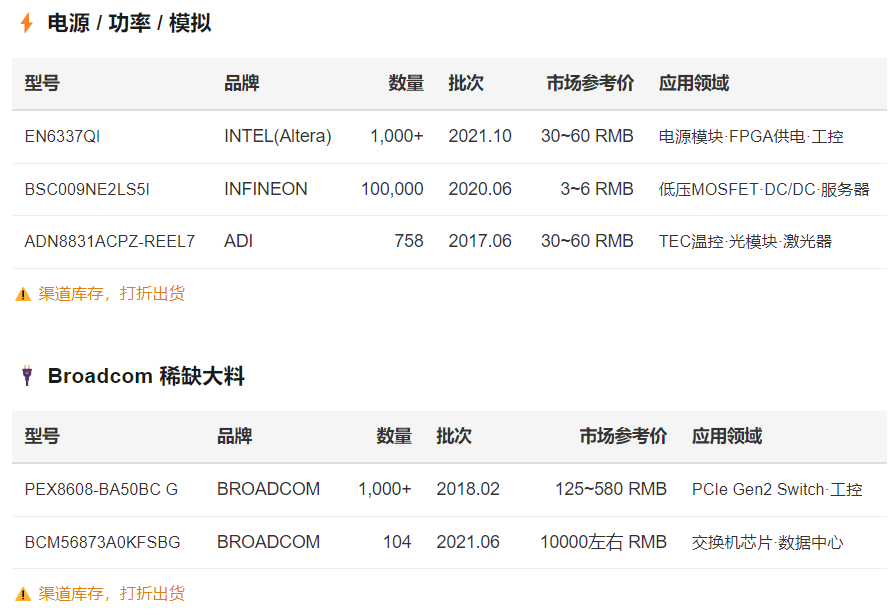The width and height of the screenshot is (891, 615).
Task: Select quantity 758
Action: 409,242
